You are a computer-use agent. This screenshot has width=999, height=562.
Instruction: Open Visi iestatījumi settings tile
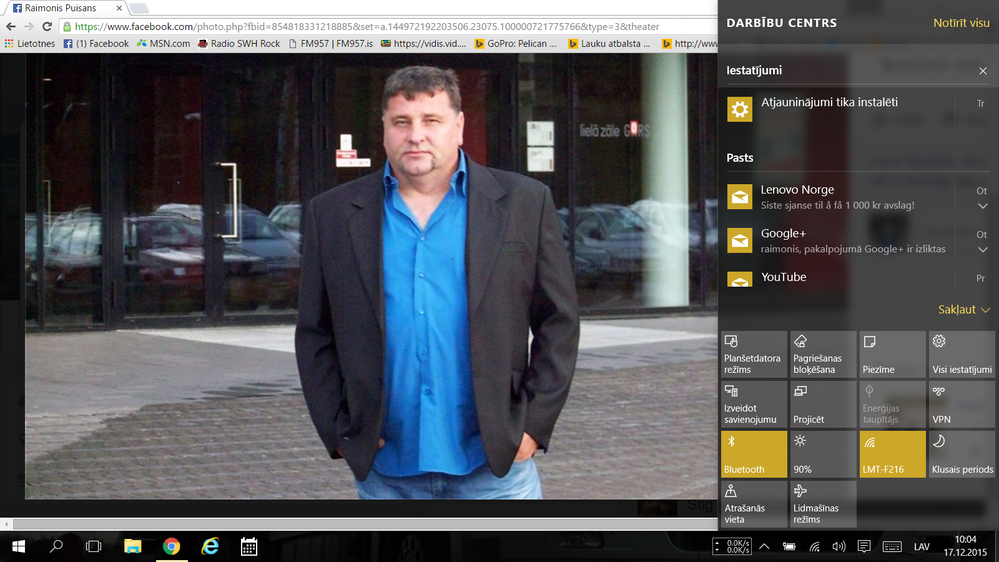[961, 354]
